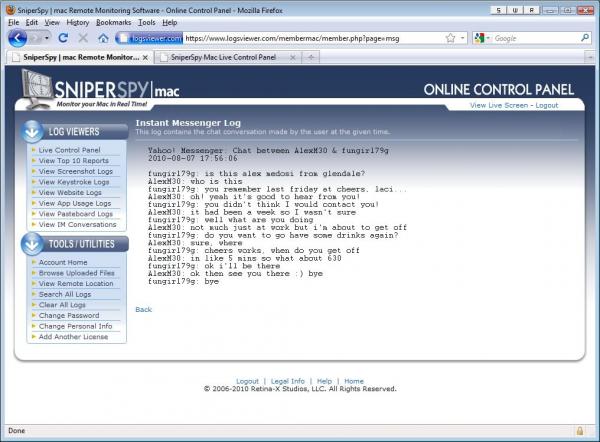Open View Remote Location
Viewport: 600px width, 442px height.
pyautogui.click(x=76, y=284)
